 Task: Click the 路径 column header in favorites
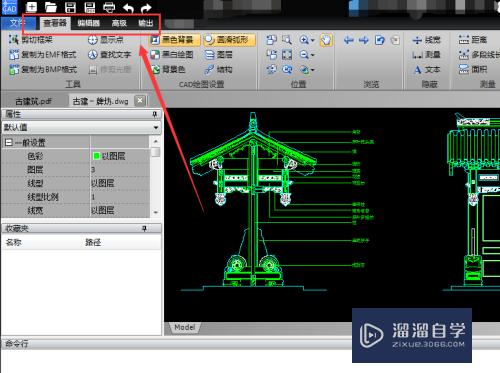click(93, 242)
